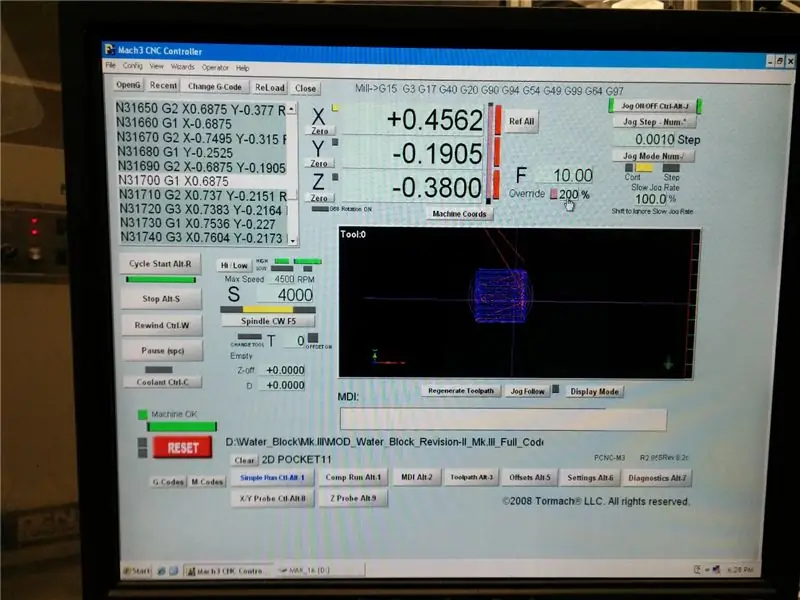Switch to Toolpath Alt-3 screen
This screenshot has height=600, width=800.
(471, 477)
